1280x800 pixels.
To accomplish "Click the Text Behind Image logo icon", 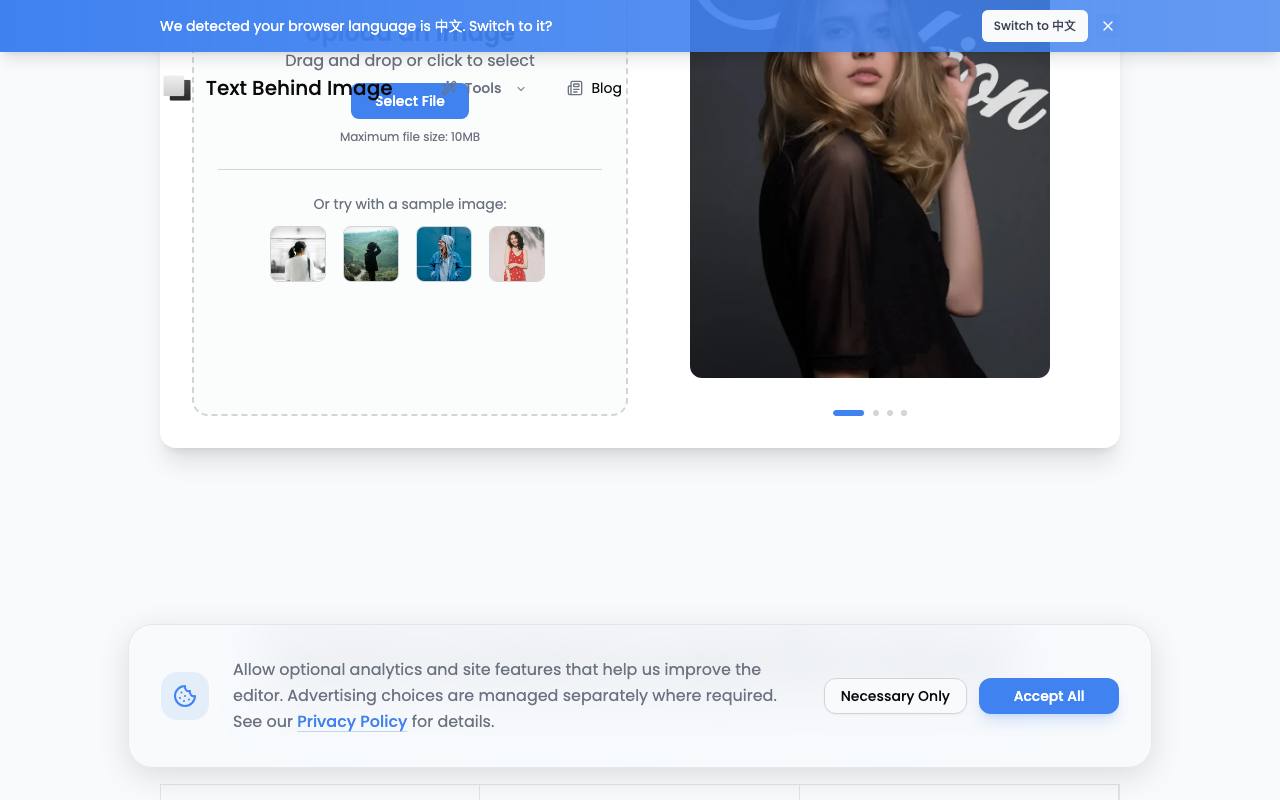I will point(177,88).
